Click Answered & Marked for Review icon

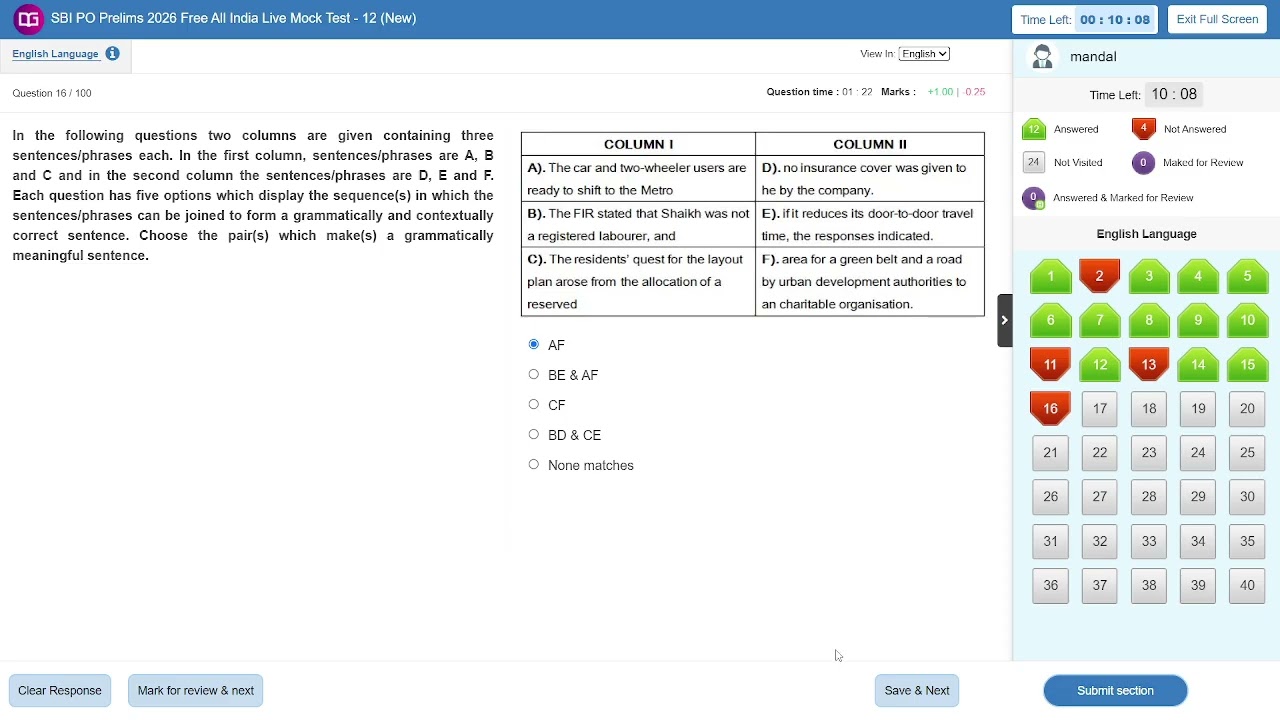click(1034, 198)
